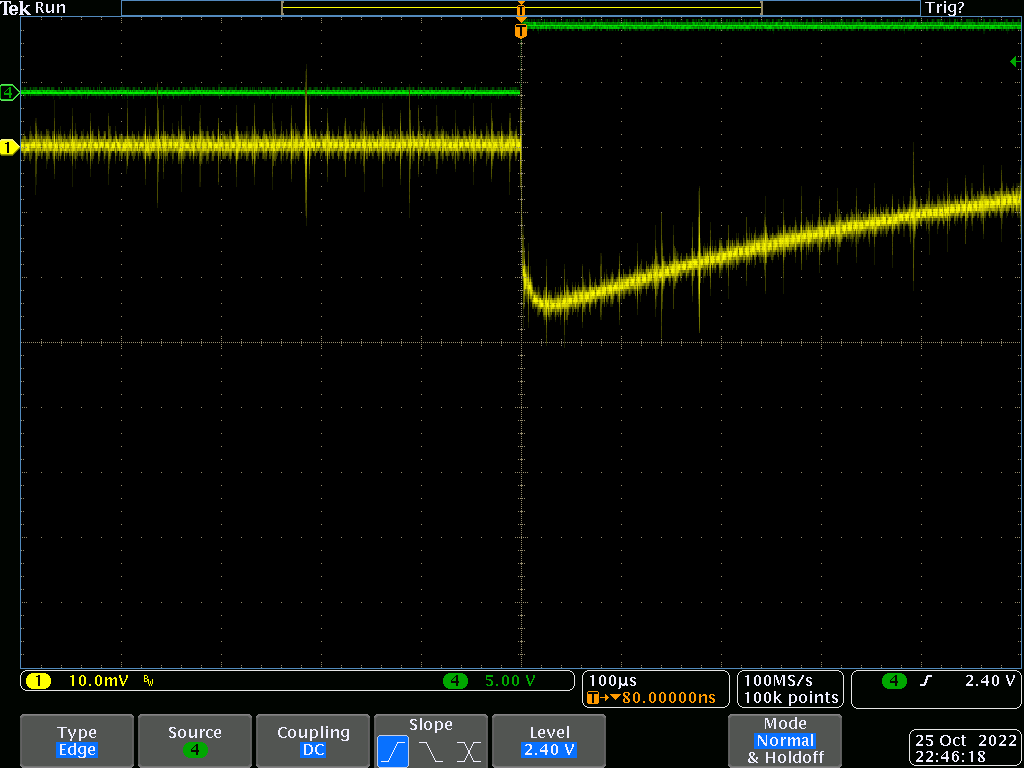This screenshot has height=768, width=1024.
Task: Open the Mode Normal & Holdoff menu
Action: pyautogui.click(x=785, y=741)
